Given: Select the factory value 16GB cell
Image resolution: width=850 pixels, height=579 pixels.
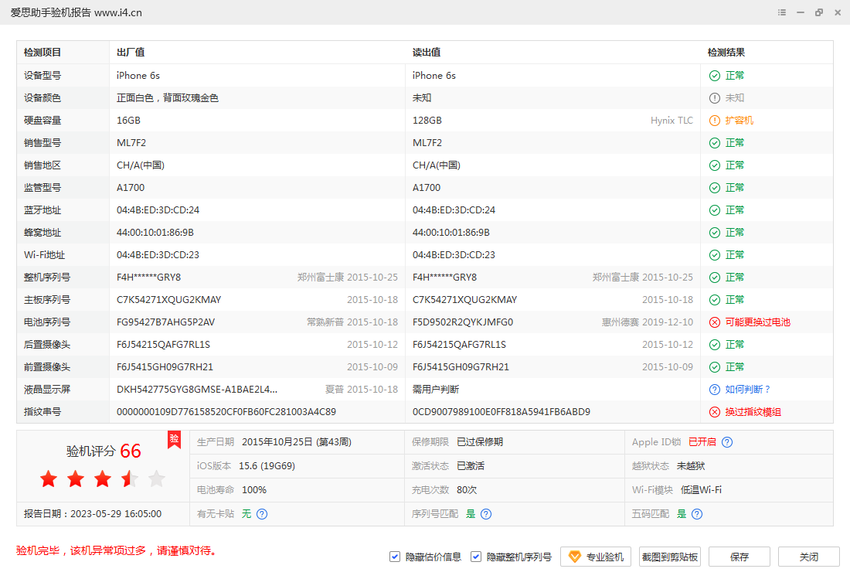Looking at the screenshot, I should click(128, 120).
